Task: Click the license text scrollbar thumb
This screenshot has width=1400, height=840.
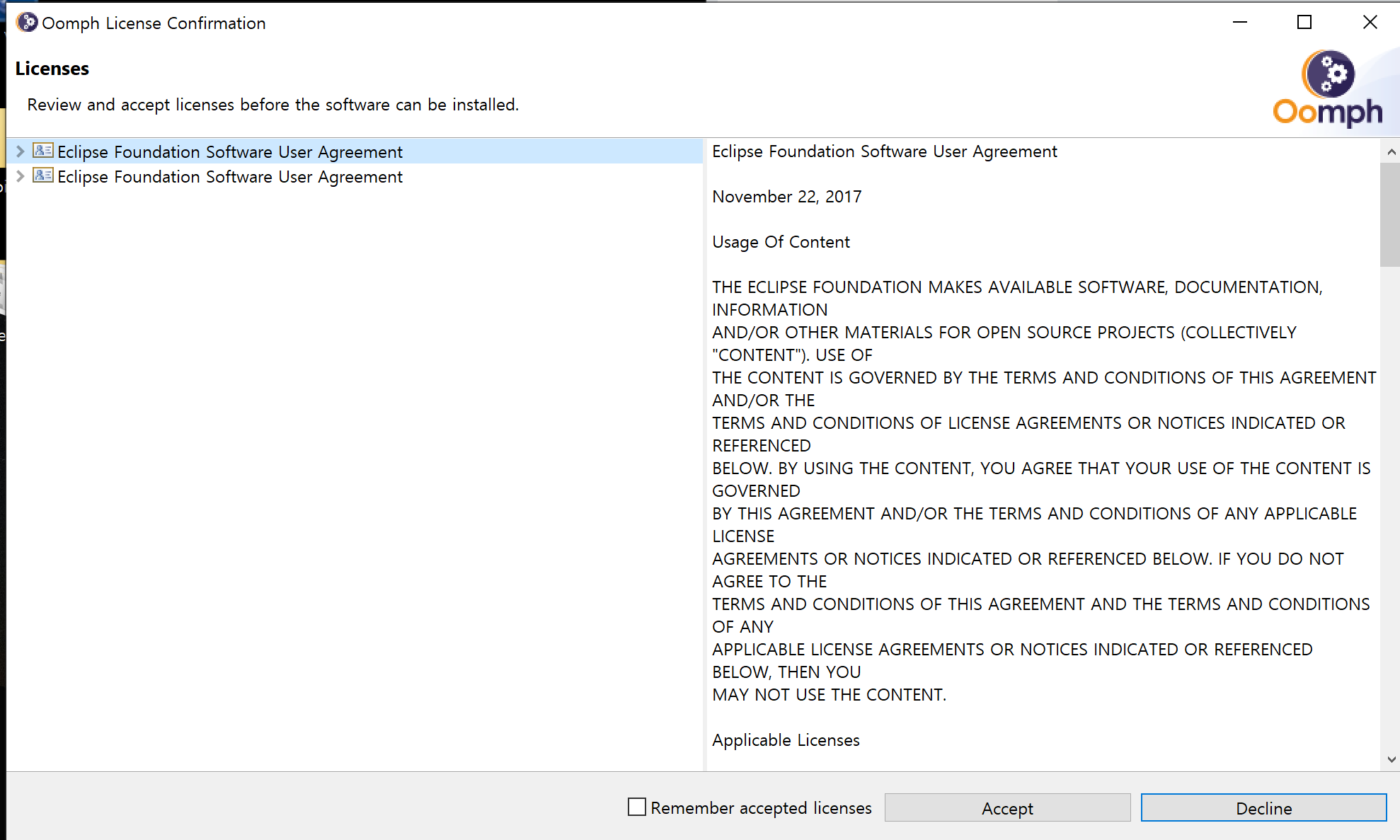Action: click(x=1389, y=214)
